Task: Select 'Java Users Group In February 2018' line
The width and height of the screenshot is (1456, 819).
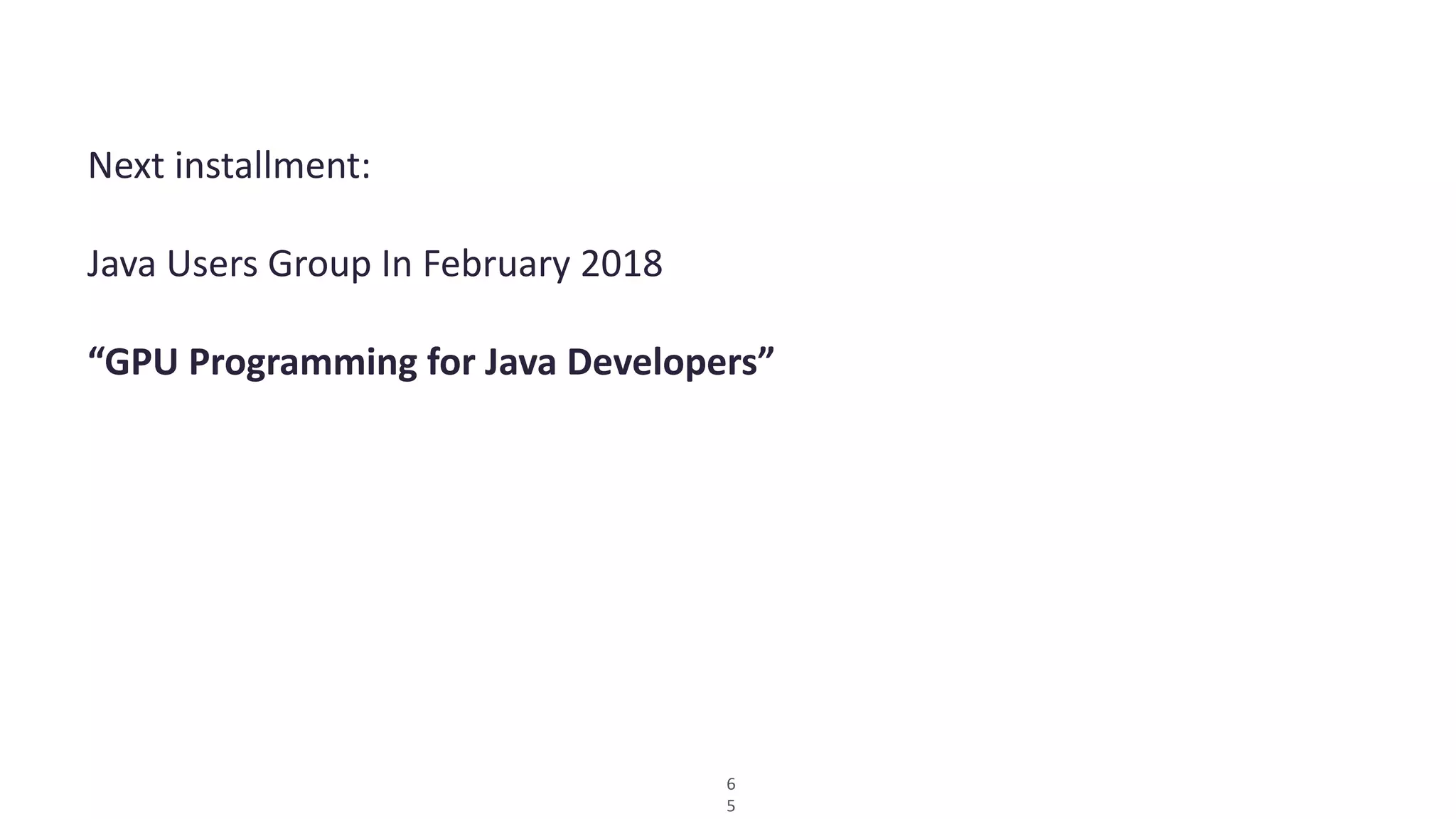Action: click(375, 264)
